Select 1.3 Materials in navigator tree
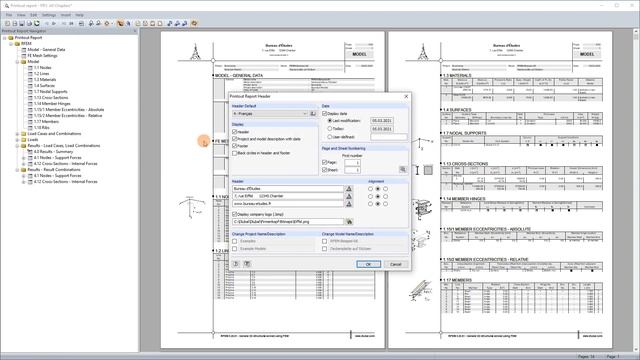The width and height of the screenshot is (640, 360). tap(45, 80)
